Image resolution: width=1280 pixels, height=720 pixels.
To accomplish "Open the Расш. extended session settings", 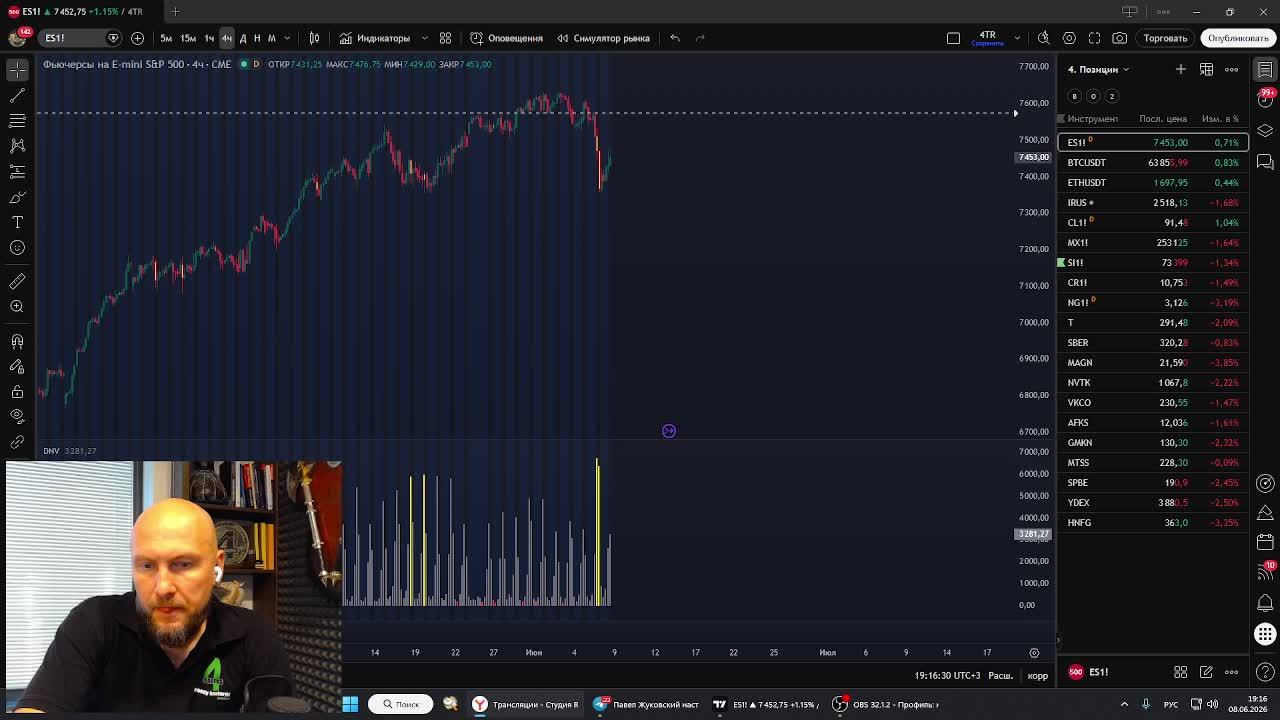I will click(x=1001, y=676).
